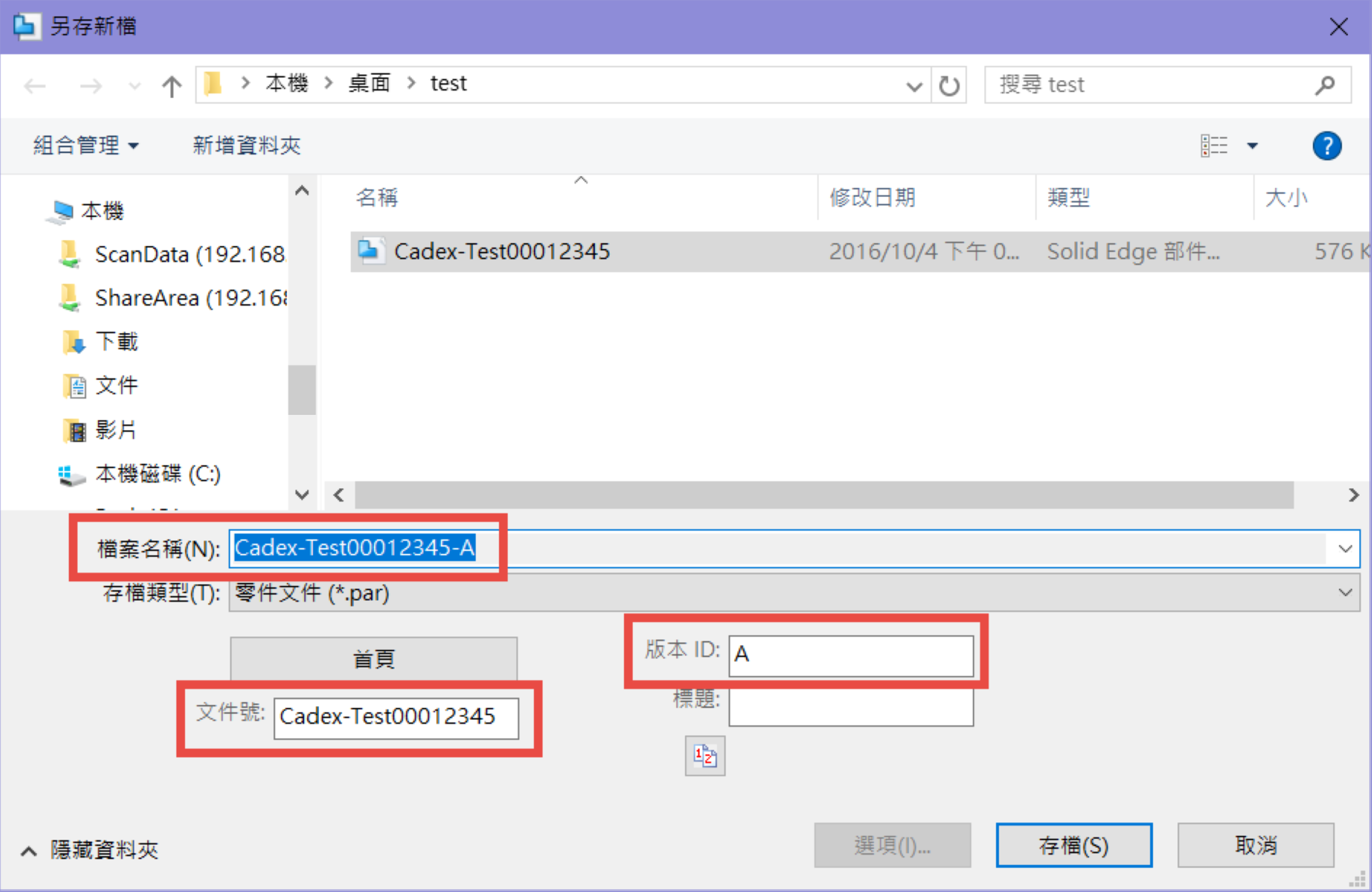Click the 首頁 button

(x=374, y=659)
